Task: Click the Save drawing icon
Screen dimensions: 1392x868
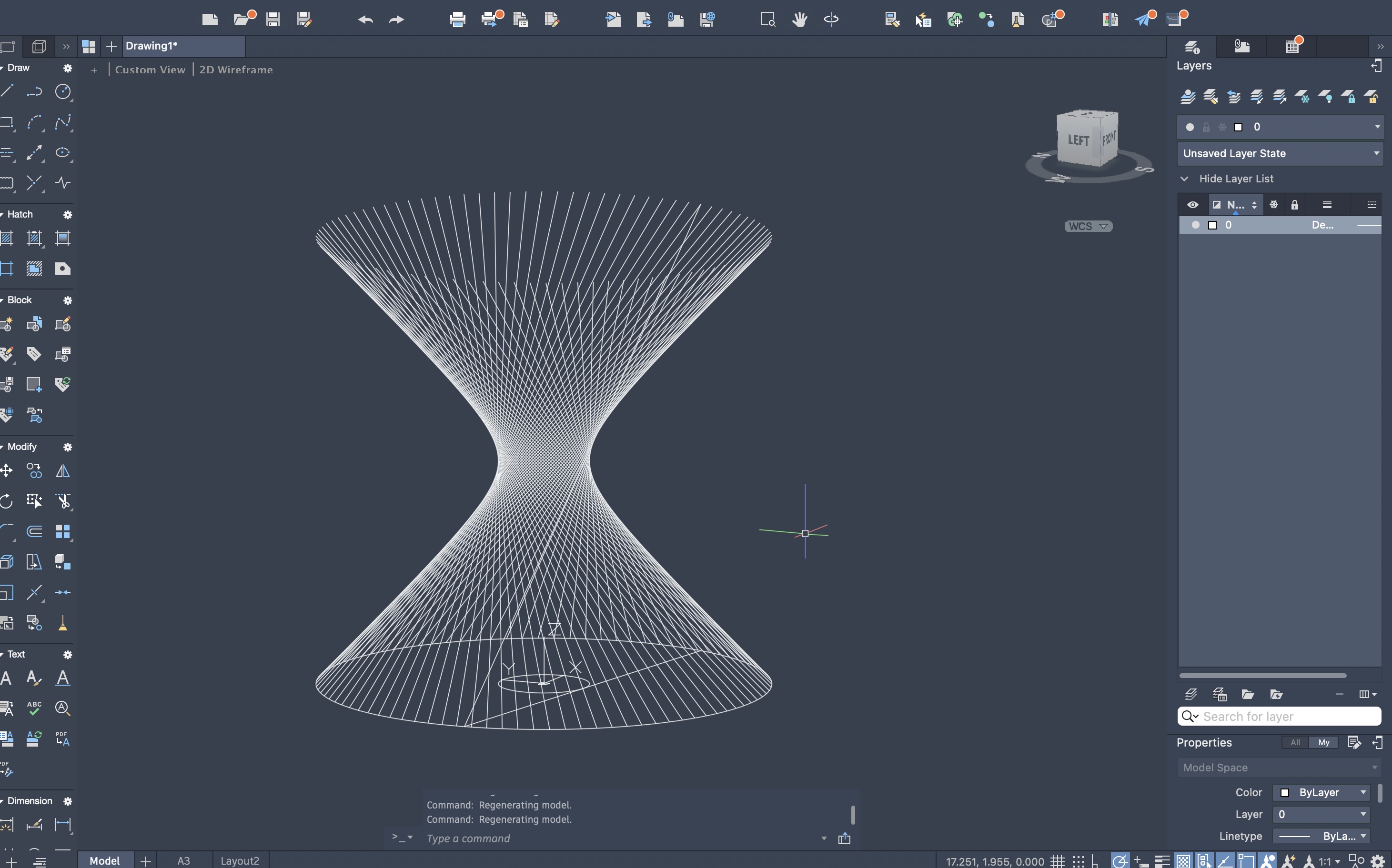Action: coord(273,20)
